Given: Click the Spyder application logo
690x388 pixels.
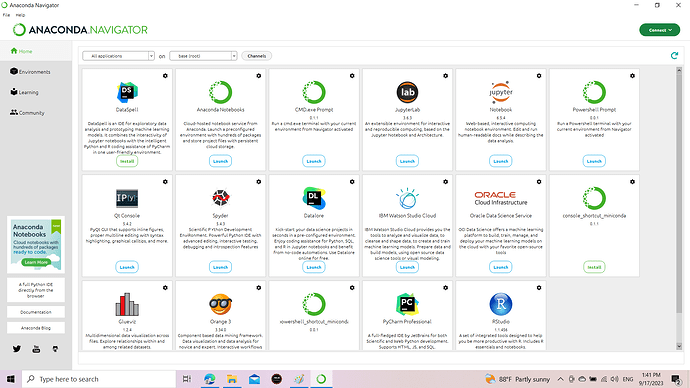Looking at the screenshot, I should (x=220, y=198).
